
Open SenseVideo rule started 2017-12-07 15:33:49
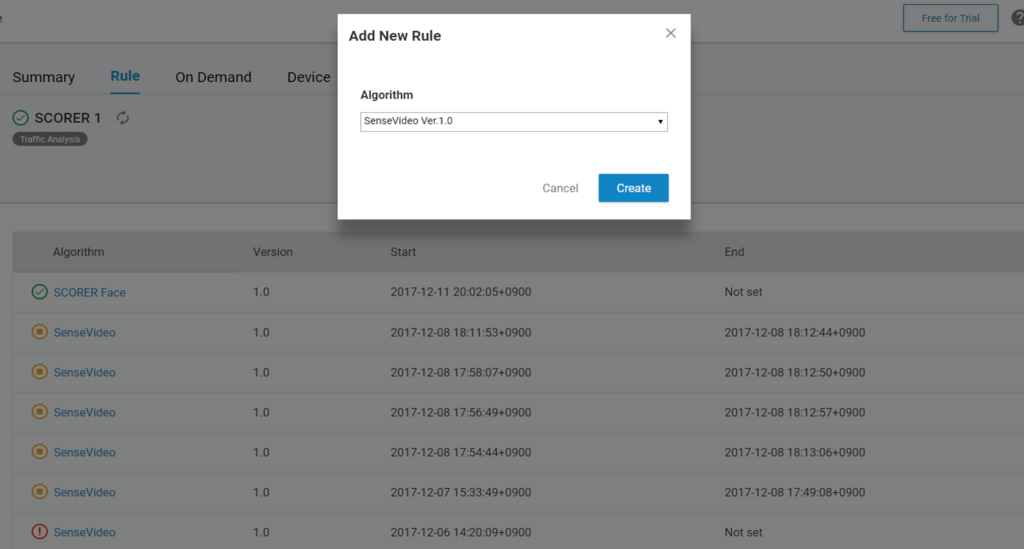84,492
